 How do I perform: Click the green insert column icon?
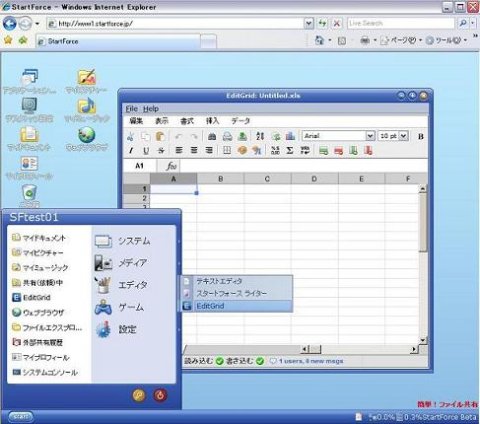click(x=353, y=151)
